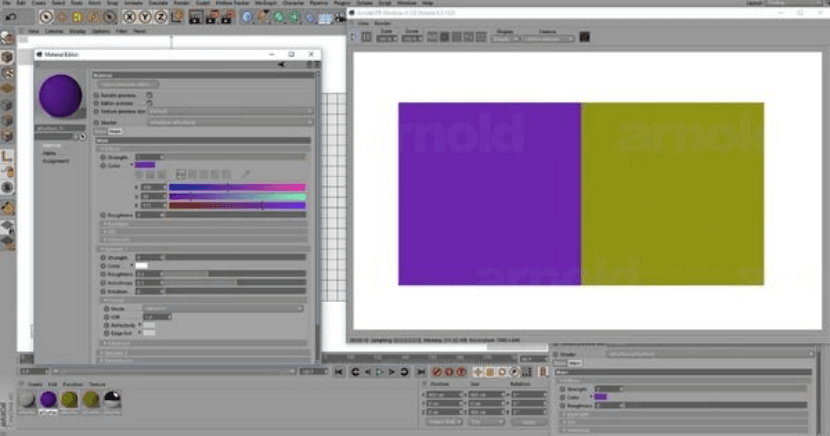This screenshot has height=436, width=830.
Task: Select the purple material thumbnail in the material manager
Action: click(x=48, y=399)
